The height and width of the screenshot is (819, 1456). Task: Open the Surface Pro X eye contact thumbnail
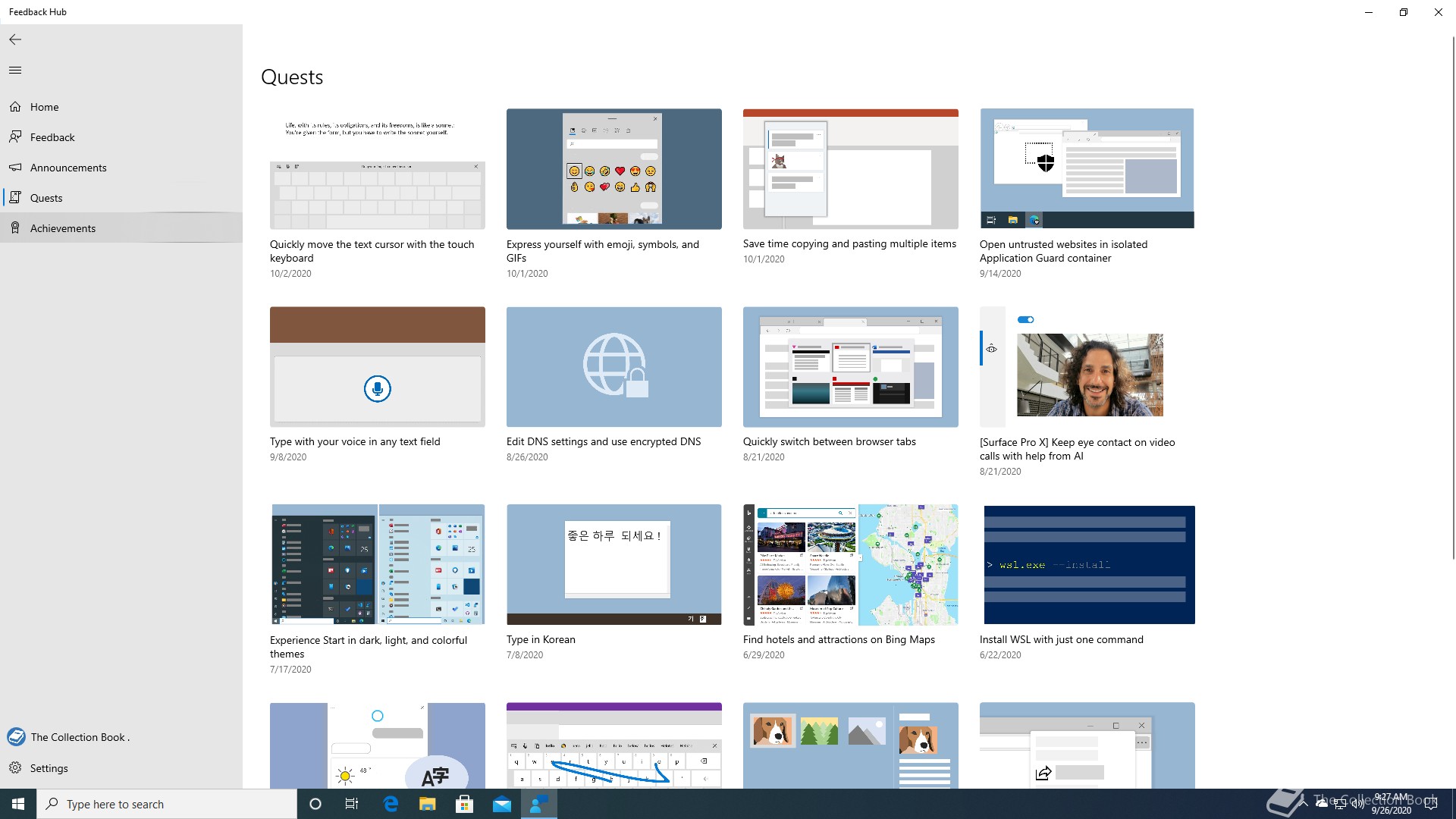pos(1087,367)
